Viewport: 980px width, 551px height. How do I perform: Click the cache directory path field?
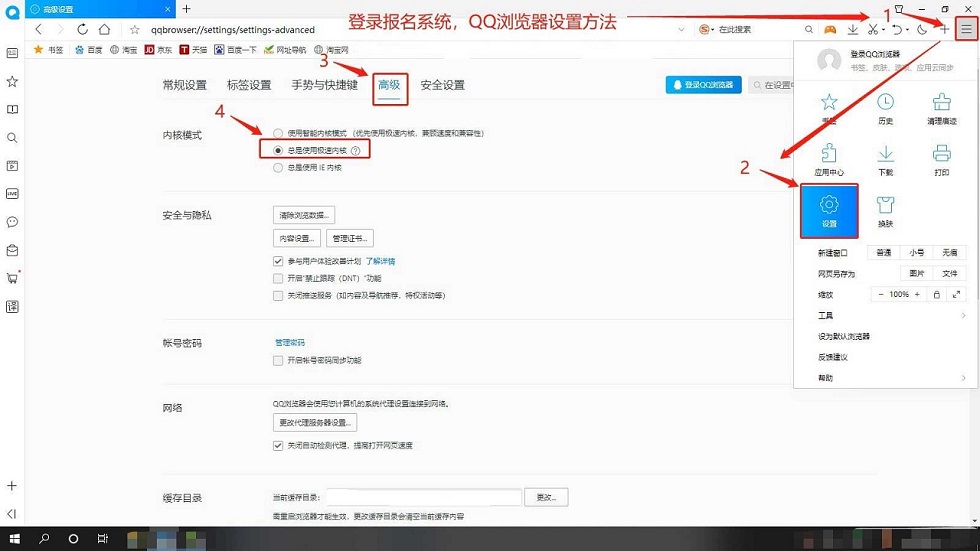pos(424,497)
